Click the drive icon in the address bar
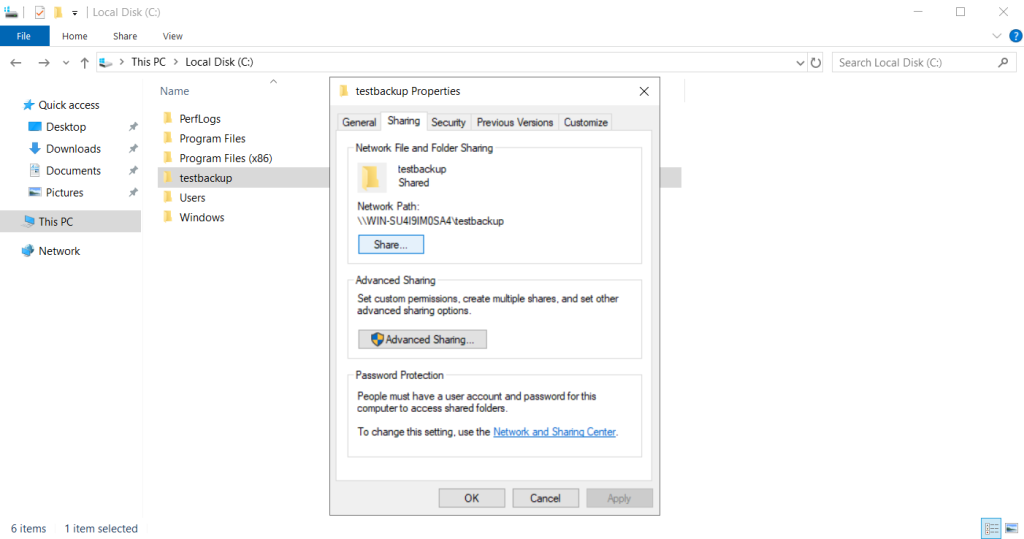The width and height of the screenshot is (1024, 539). [x=106, y=63]
